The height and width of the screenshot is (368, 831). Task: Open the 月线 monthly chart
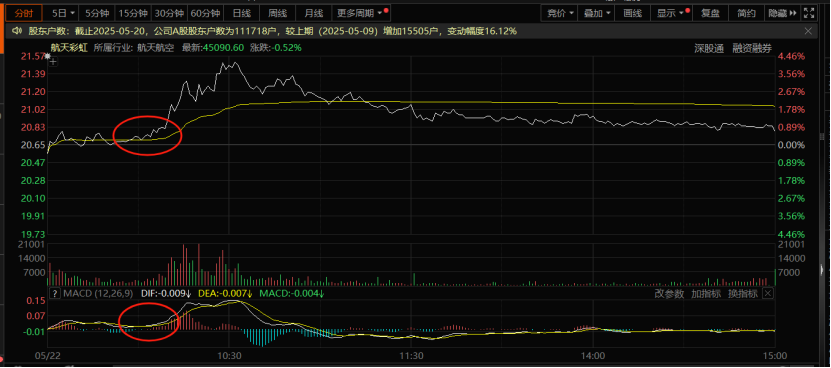(313, 13)
